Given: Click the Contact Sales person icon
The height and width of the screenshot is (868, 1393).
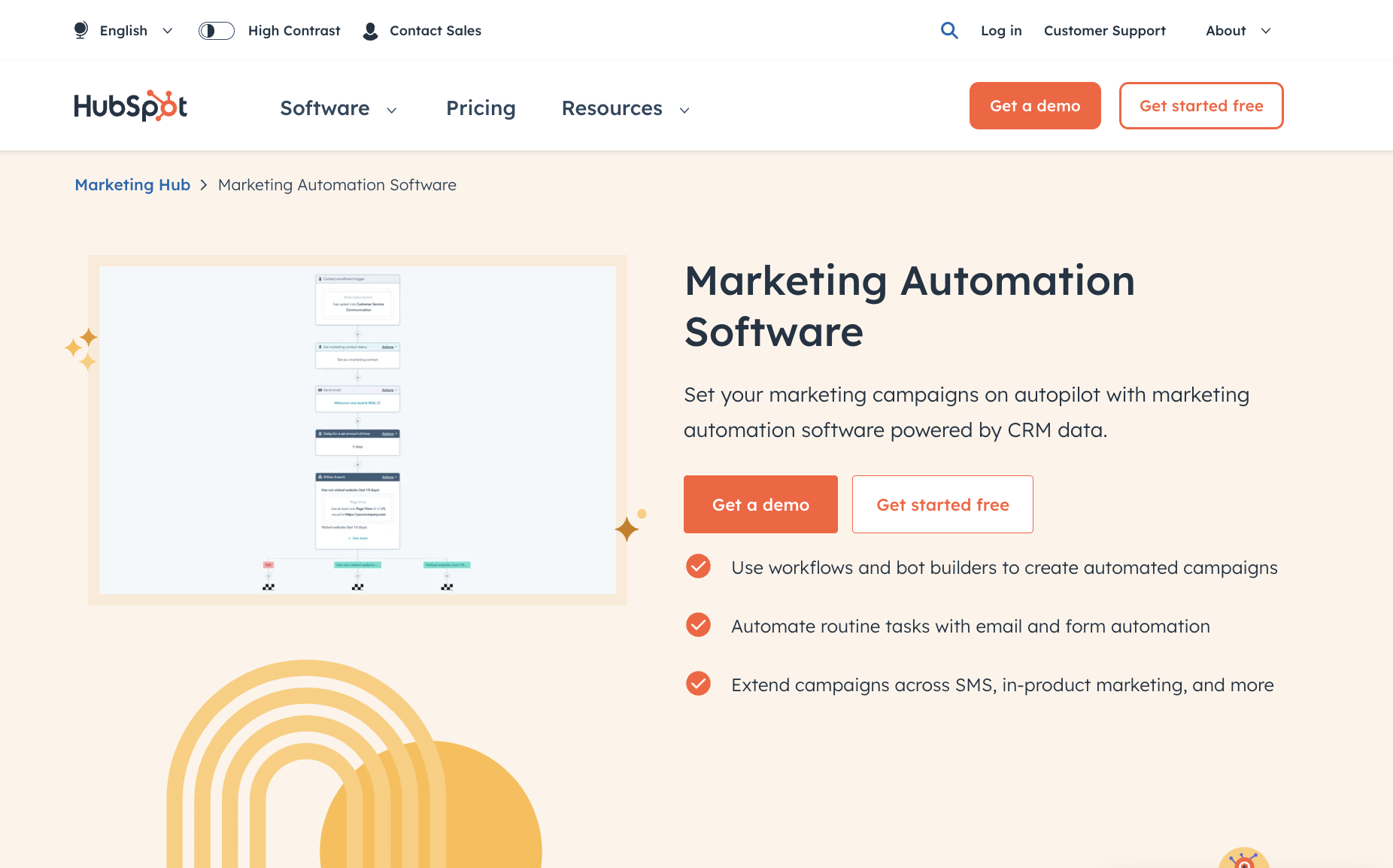Looking at the screenshot, I should coord(370,31).
